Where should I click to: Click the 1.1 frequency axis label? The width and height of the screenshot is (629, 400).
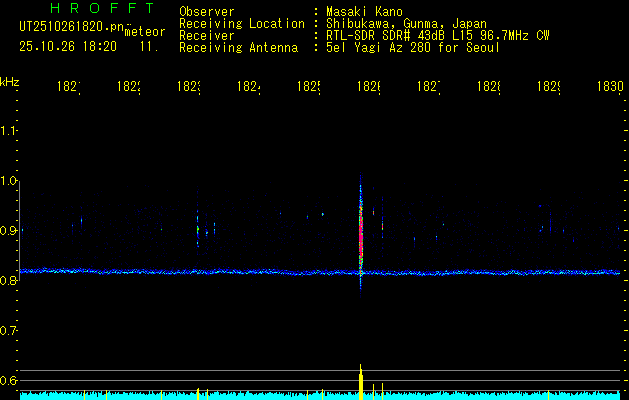coord(9,131)
